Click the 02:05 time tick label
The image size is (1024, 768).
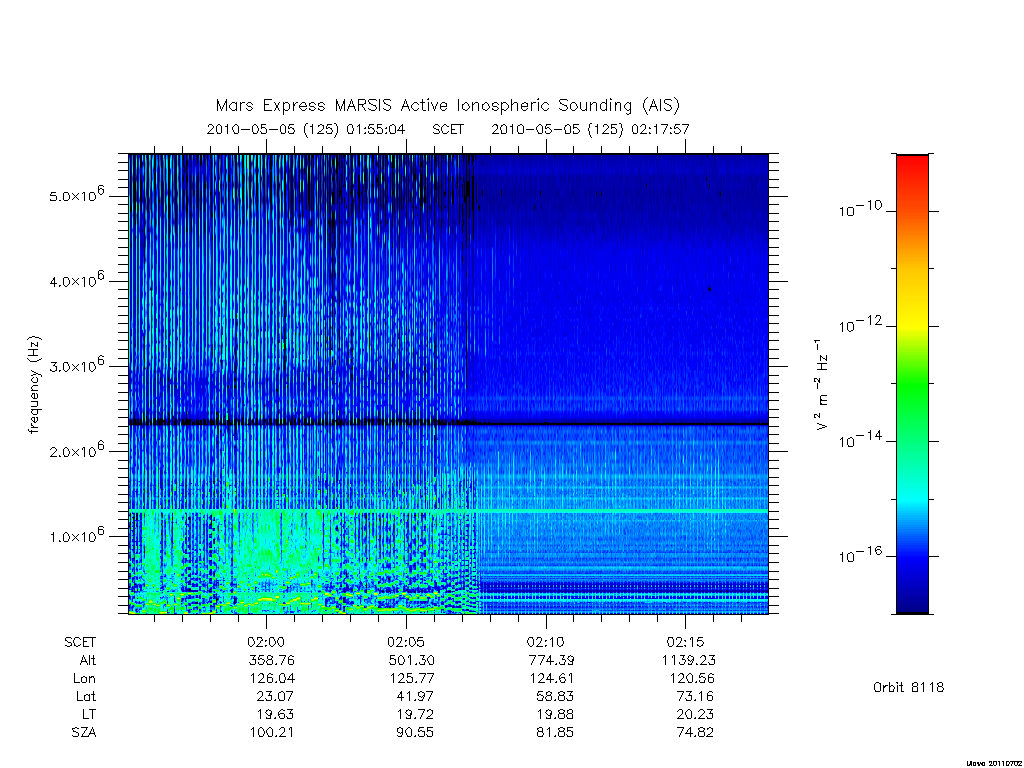pos(406,642)
